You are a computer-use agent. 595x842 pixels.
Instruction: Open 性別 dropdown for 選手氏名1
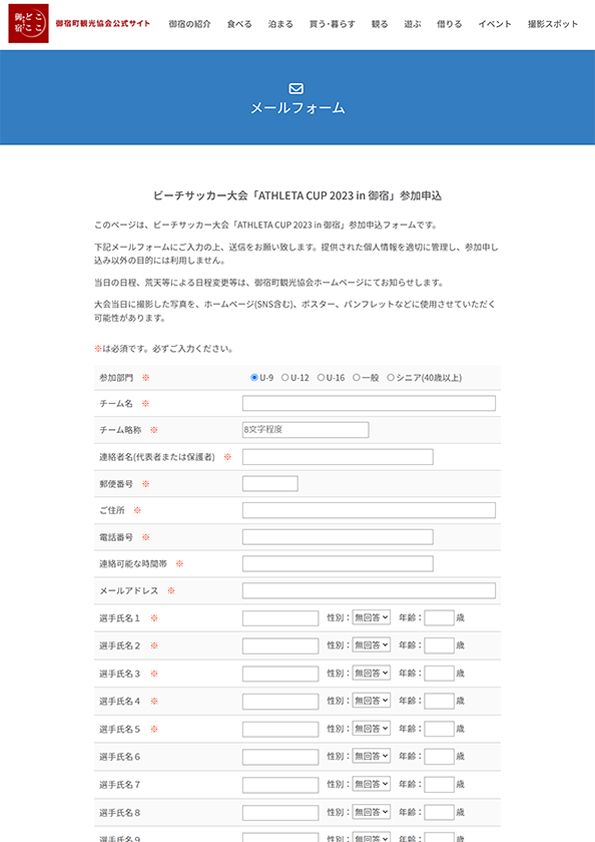click(x=371, y=618)
